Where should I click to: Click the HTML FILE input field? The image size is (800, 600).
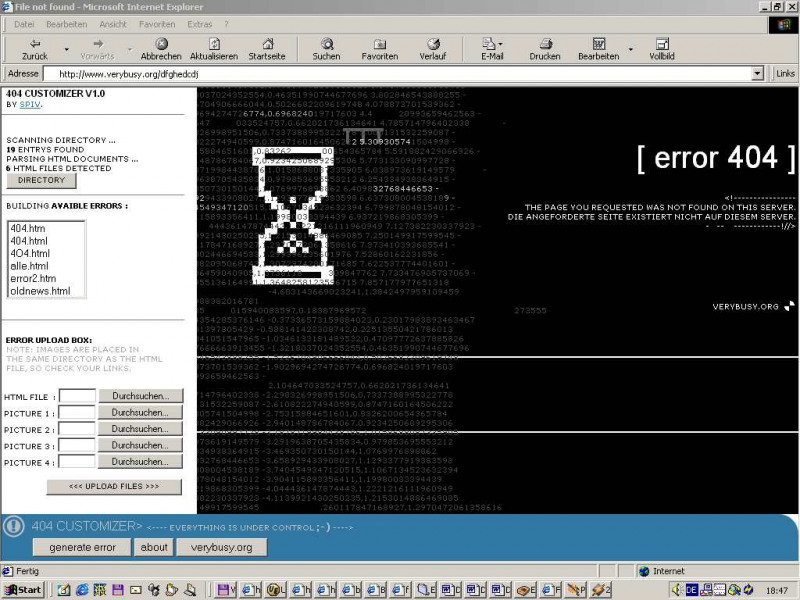(77, 396)
